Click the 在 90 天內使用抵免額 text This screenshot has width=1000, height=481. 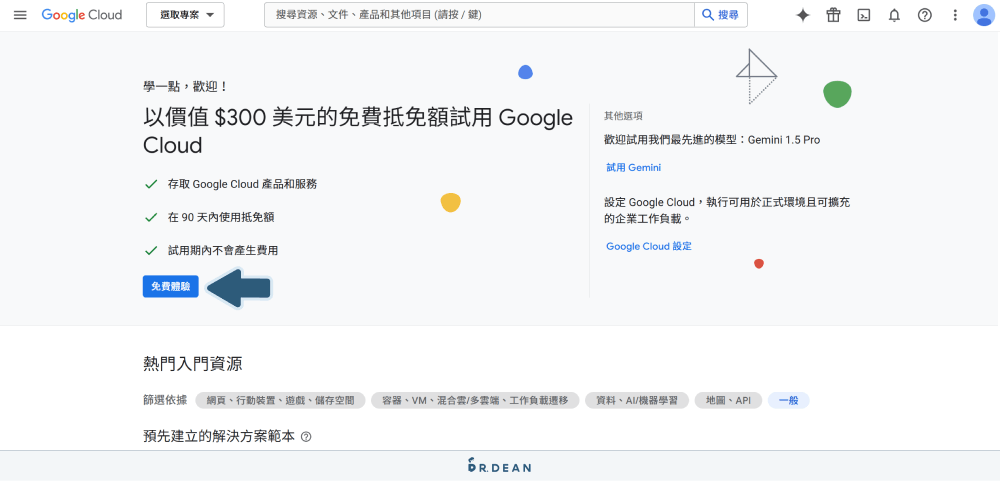click(221, 218)
